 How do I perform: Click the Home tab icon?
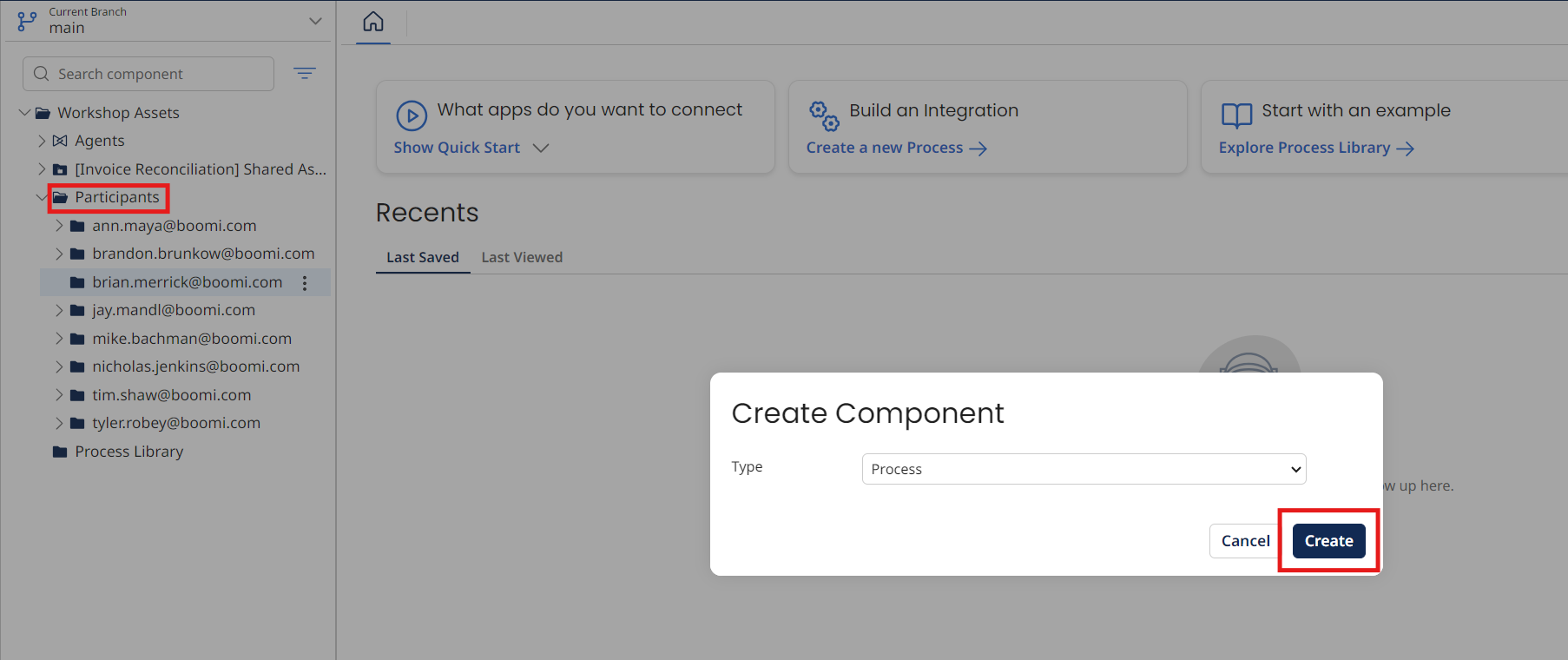373,22
